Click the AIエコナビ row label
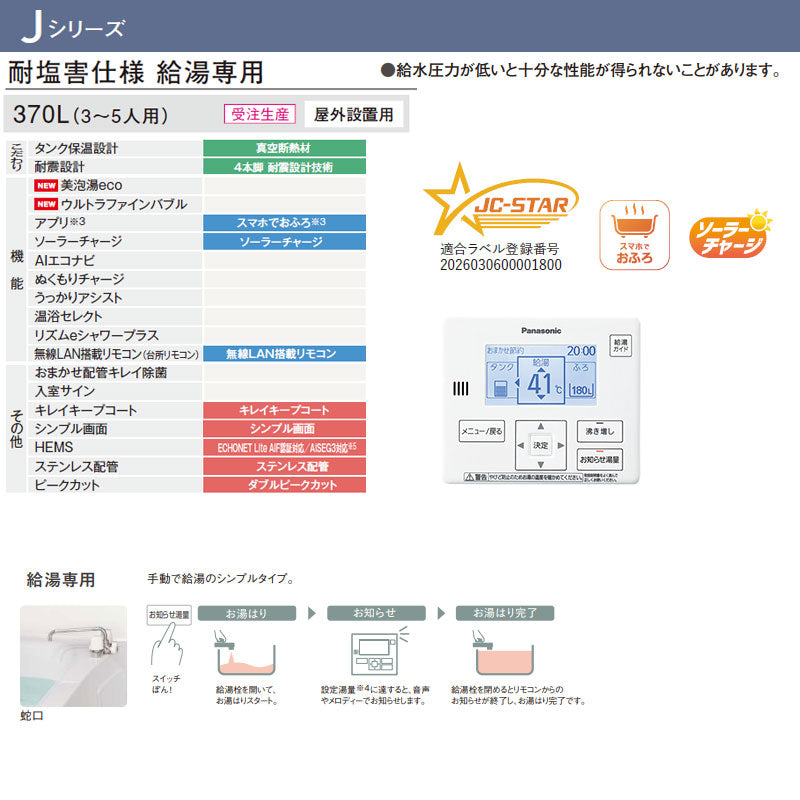 click(64, 261)
